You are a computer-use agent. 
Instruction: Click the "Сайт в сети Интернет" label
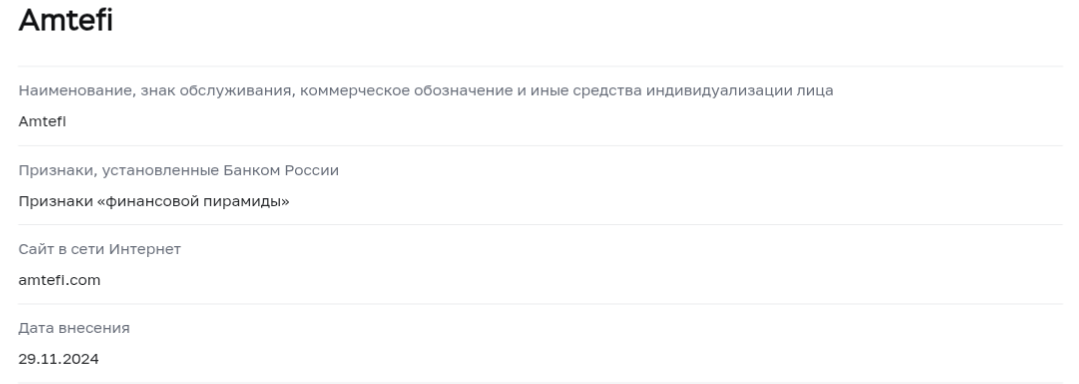click(99, 249)
